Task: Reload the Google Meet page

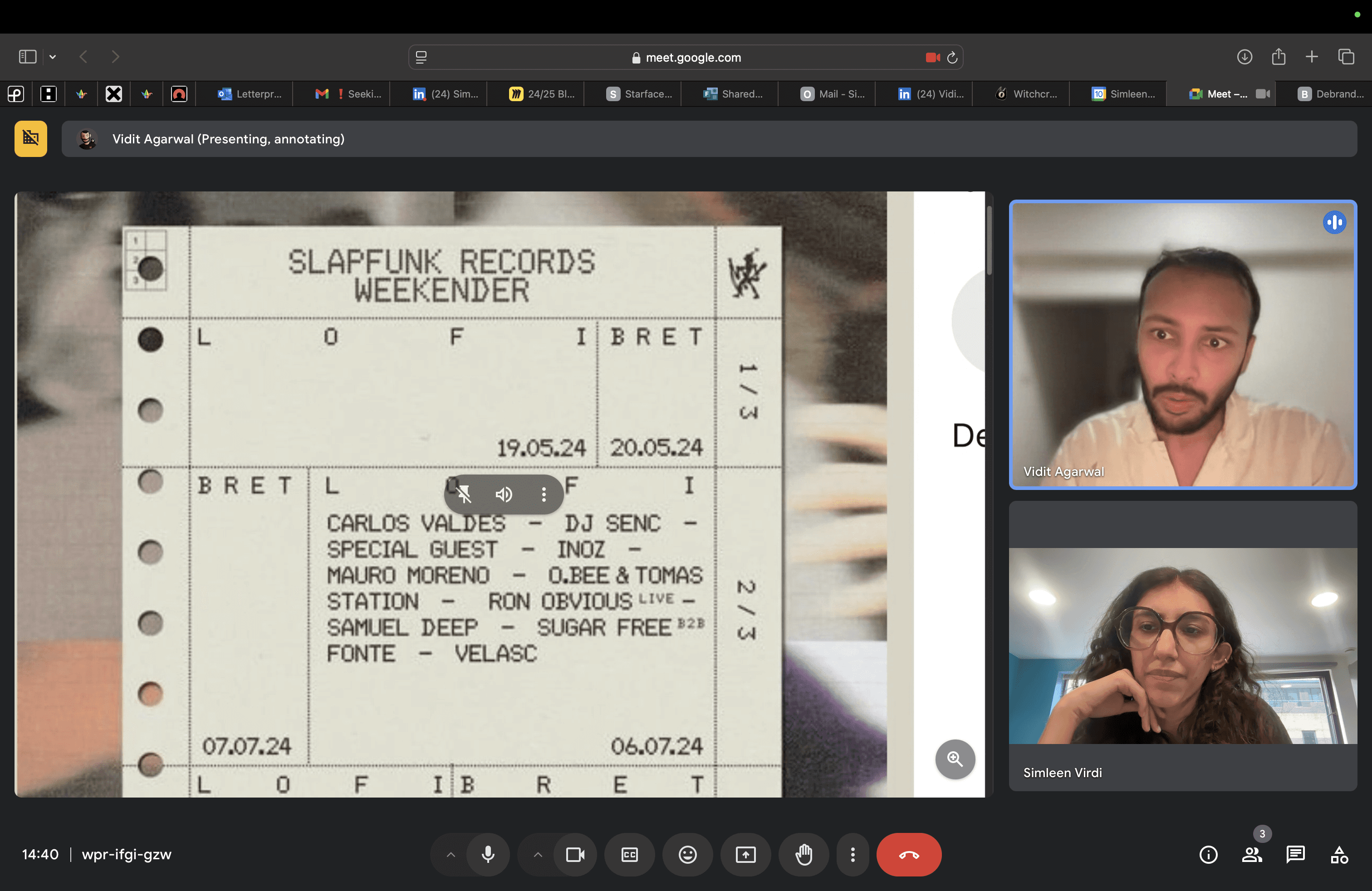Action: [952, 57]
